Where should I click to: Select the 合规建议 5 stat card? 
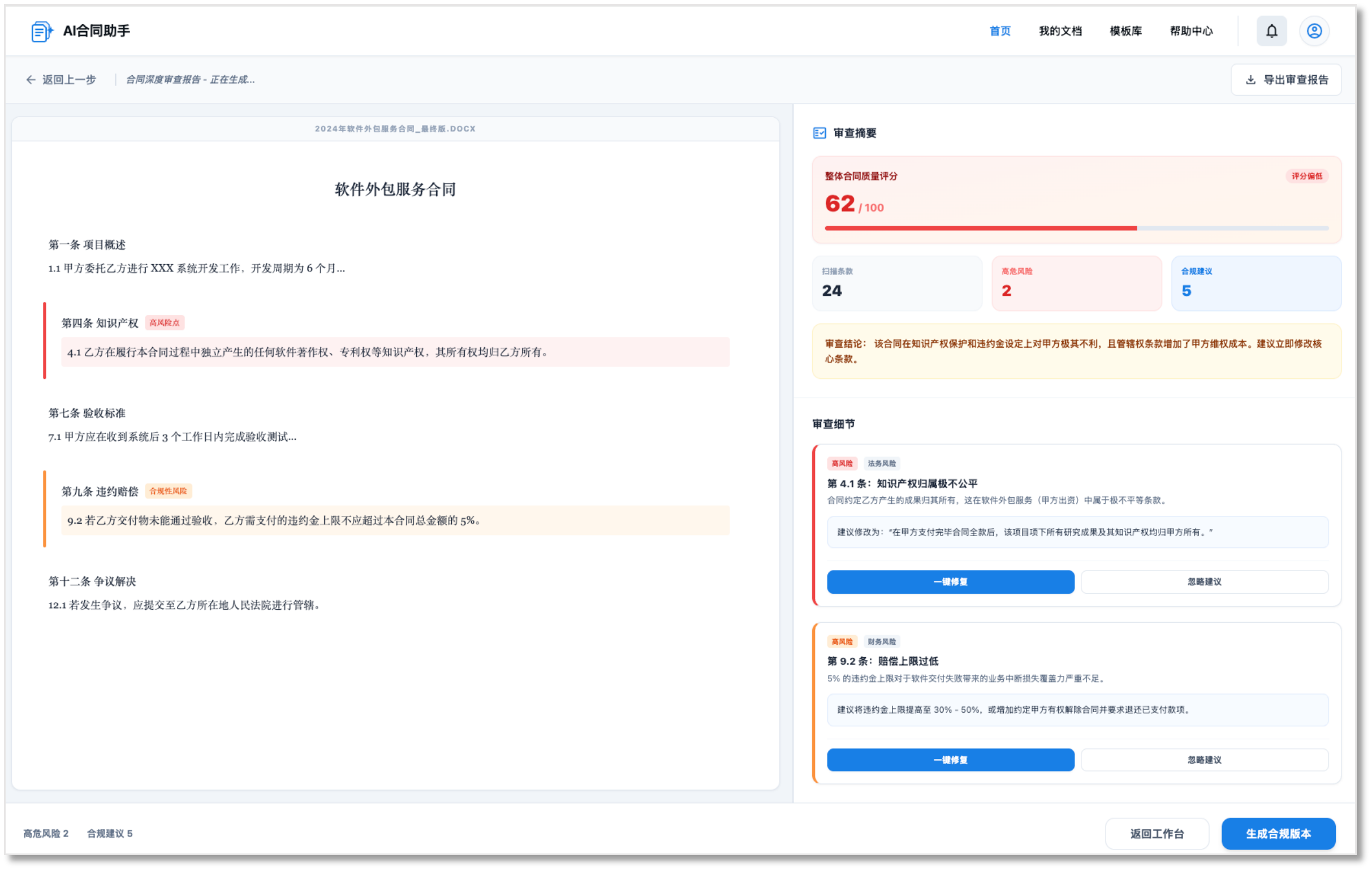tap(1255, 283)
